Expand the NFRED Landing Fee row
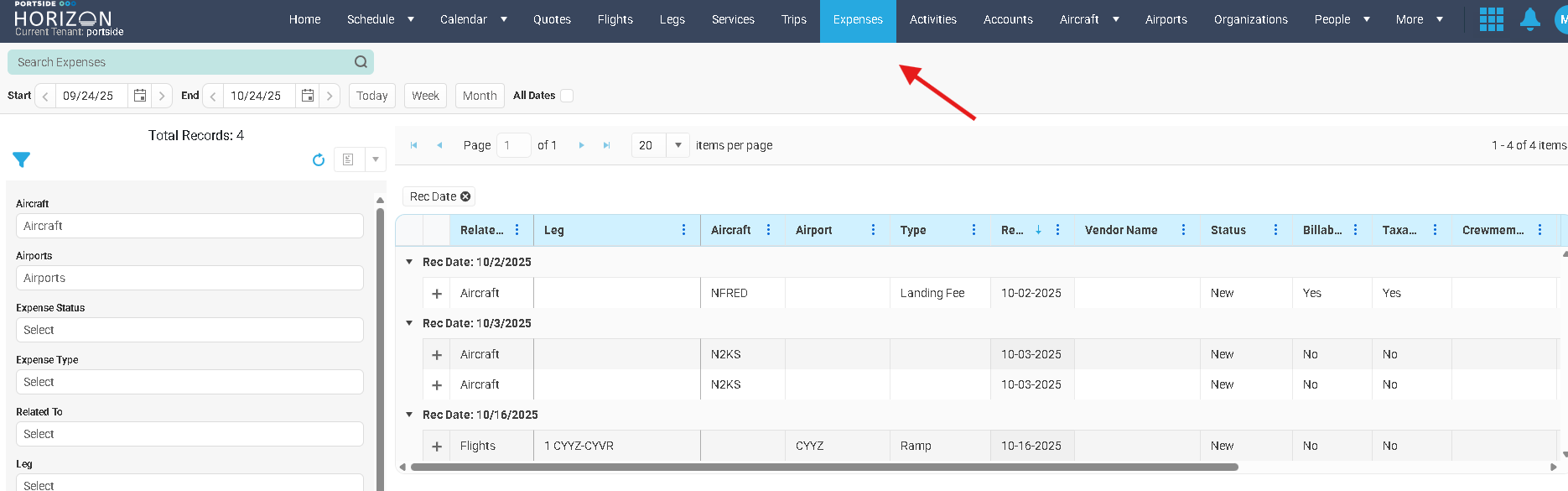The image size is (1568, 491). point(437,294)
